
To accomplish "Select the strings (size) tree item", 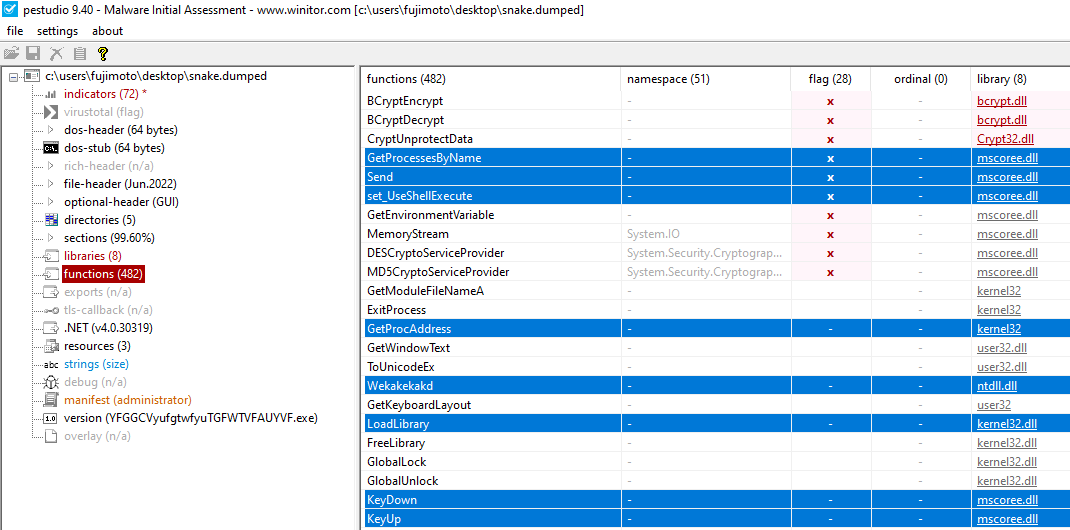I will (x=96, y=364).
